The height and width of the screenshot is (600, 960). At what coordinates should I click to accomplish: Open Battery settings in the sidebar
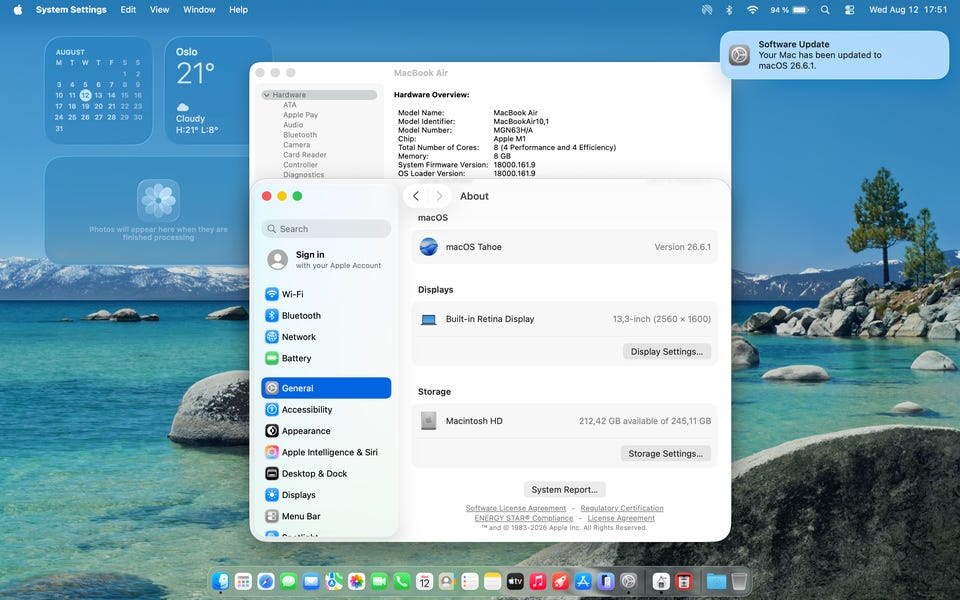coord(326,358)
